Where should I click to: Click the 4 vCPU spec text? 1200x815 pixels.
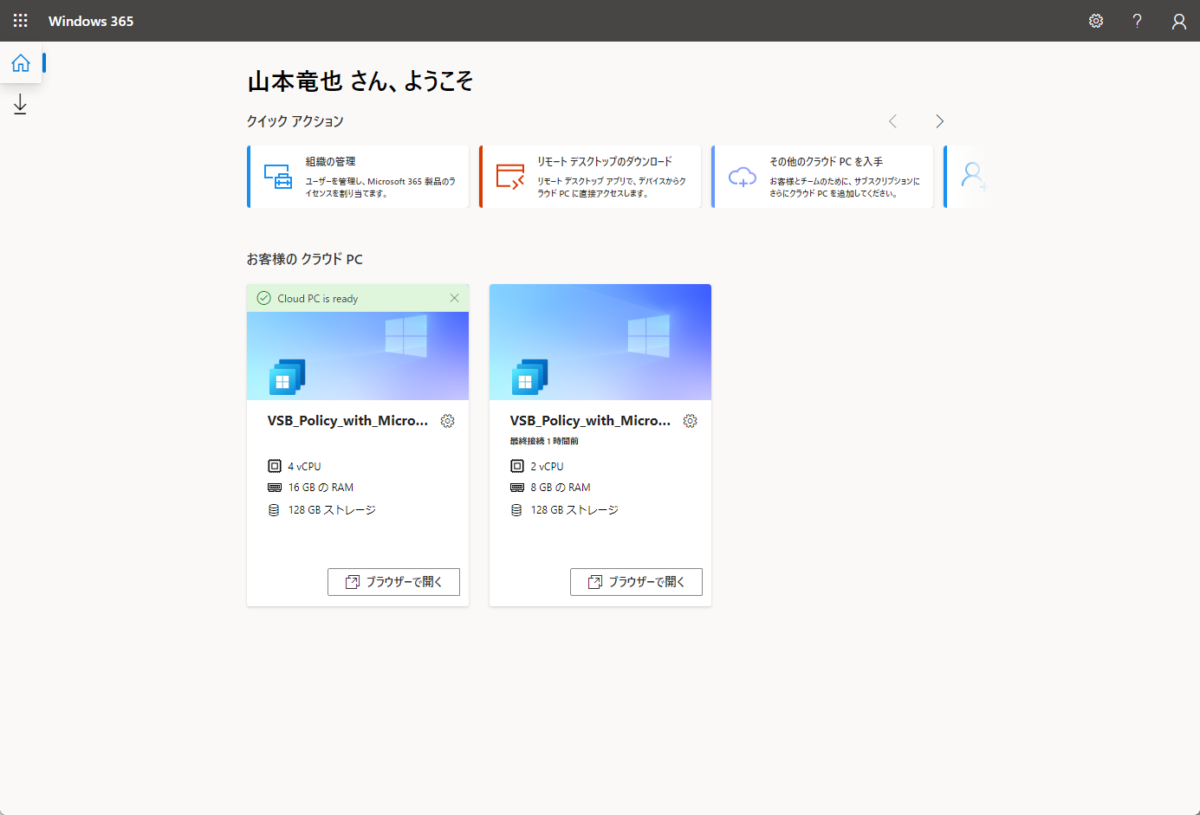tap(305, 466)
